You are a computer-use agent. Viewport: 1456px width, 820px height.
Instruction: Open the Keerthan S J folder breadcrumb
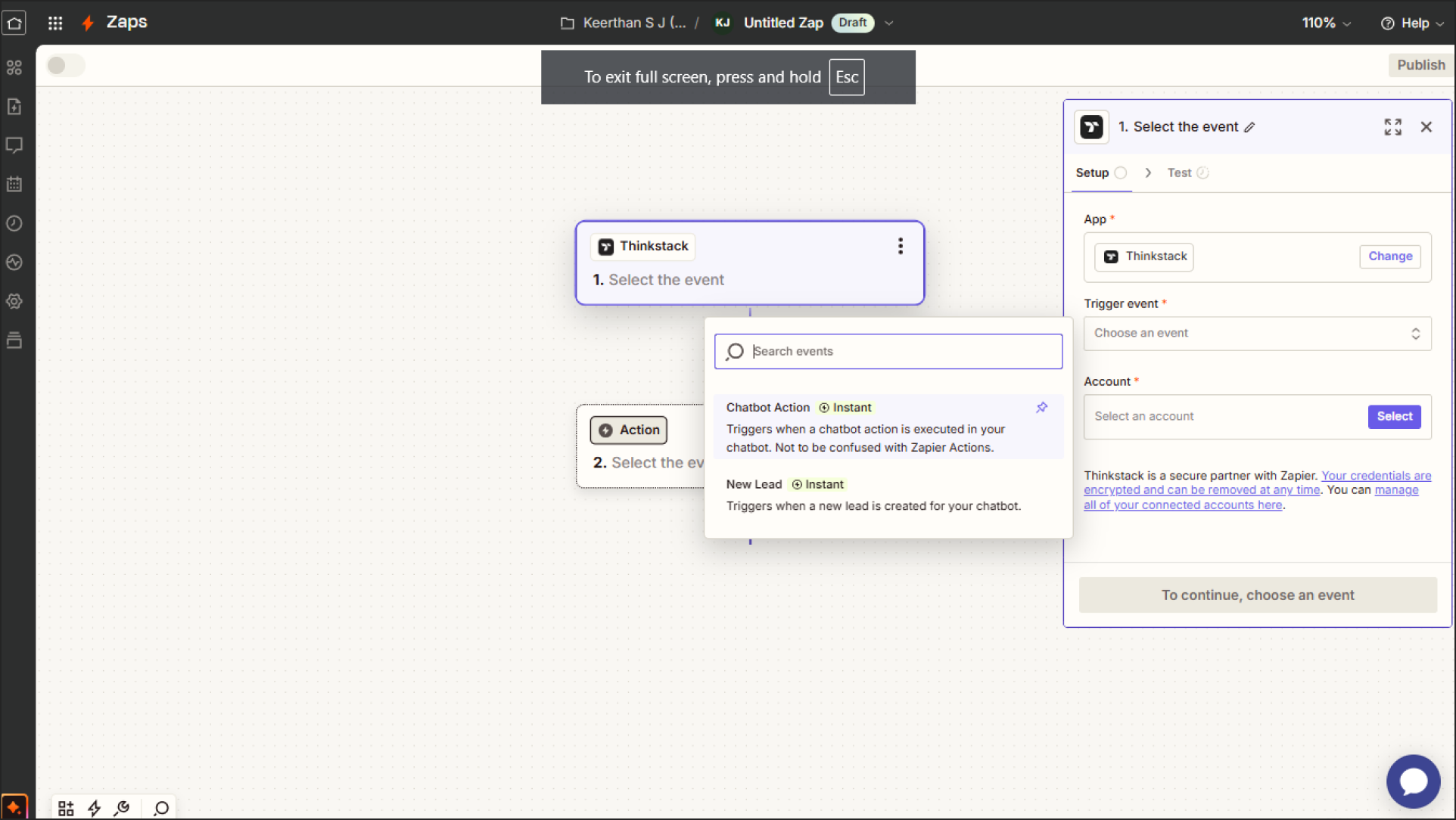click(x=634, y=23)
